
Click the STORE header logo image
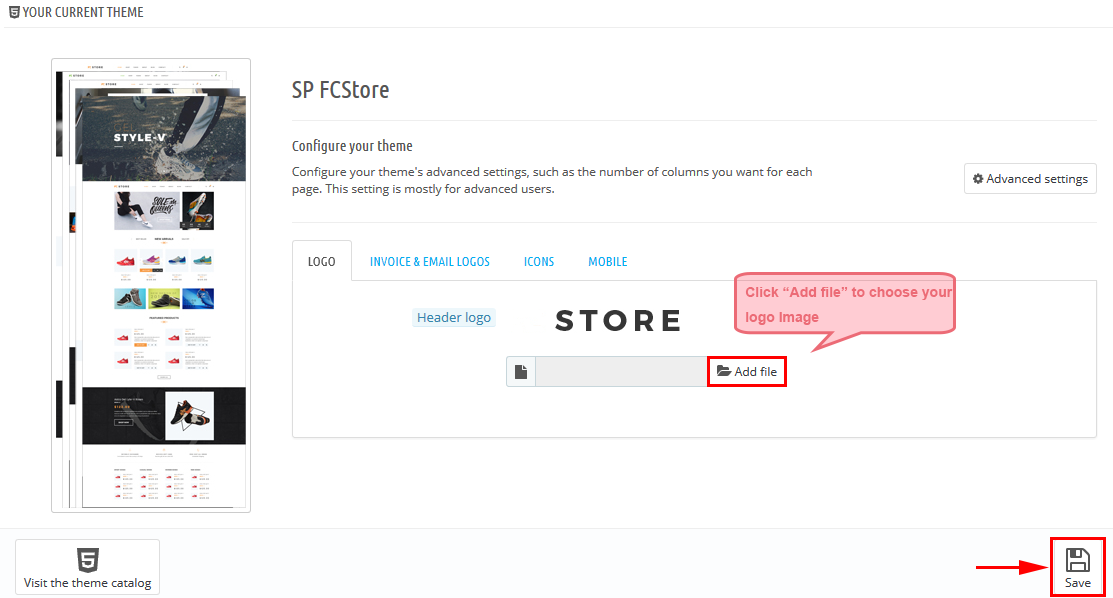tap(618, 320)
